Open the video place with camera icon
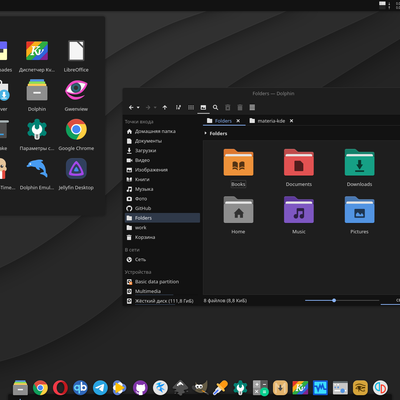The image size is (400, 400). pos(162,160)
